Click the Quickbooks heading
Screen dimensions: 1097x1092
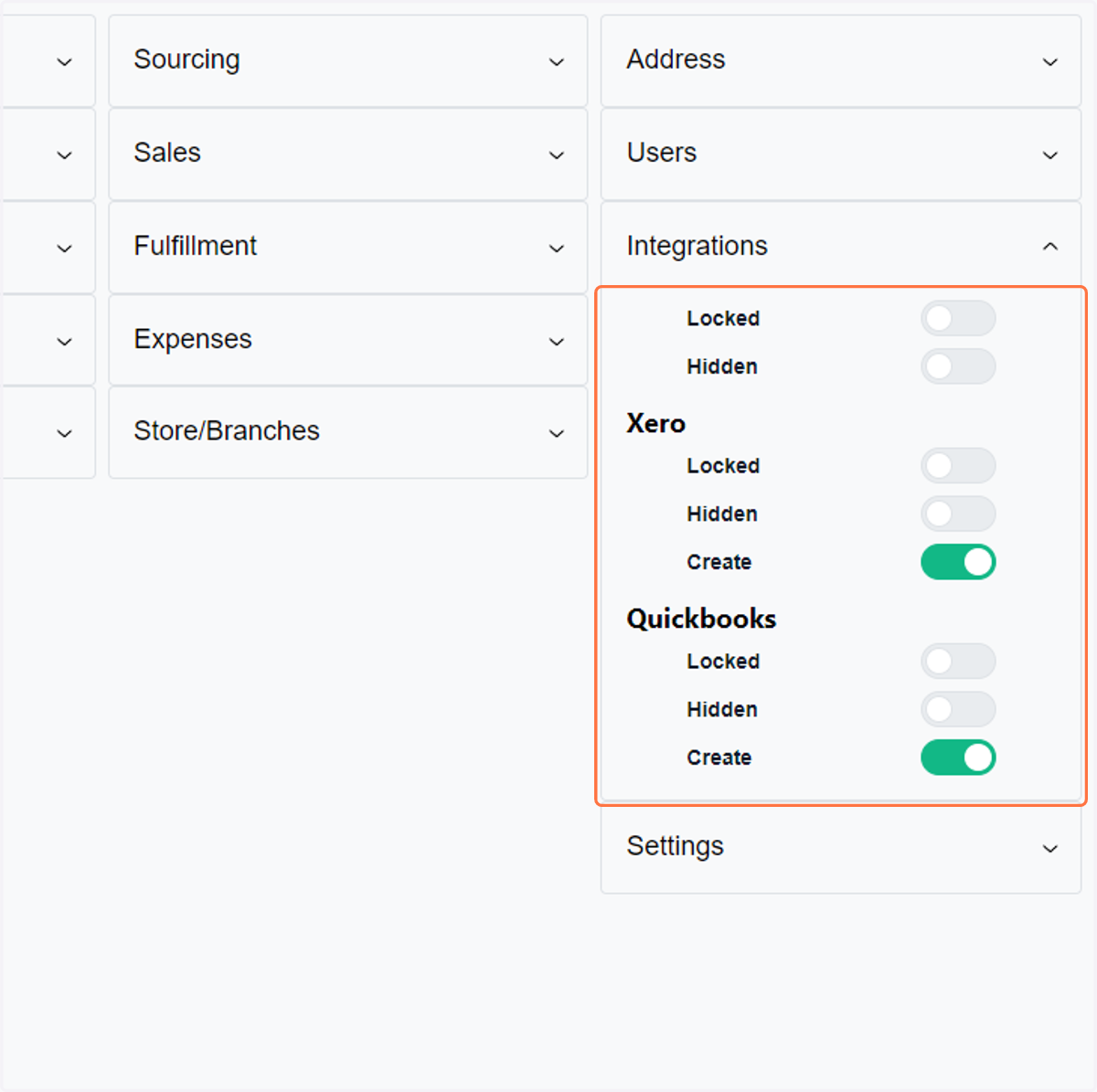point(701,619)
